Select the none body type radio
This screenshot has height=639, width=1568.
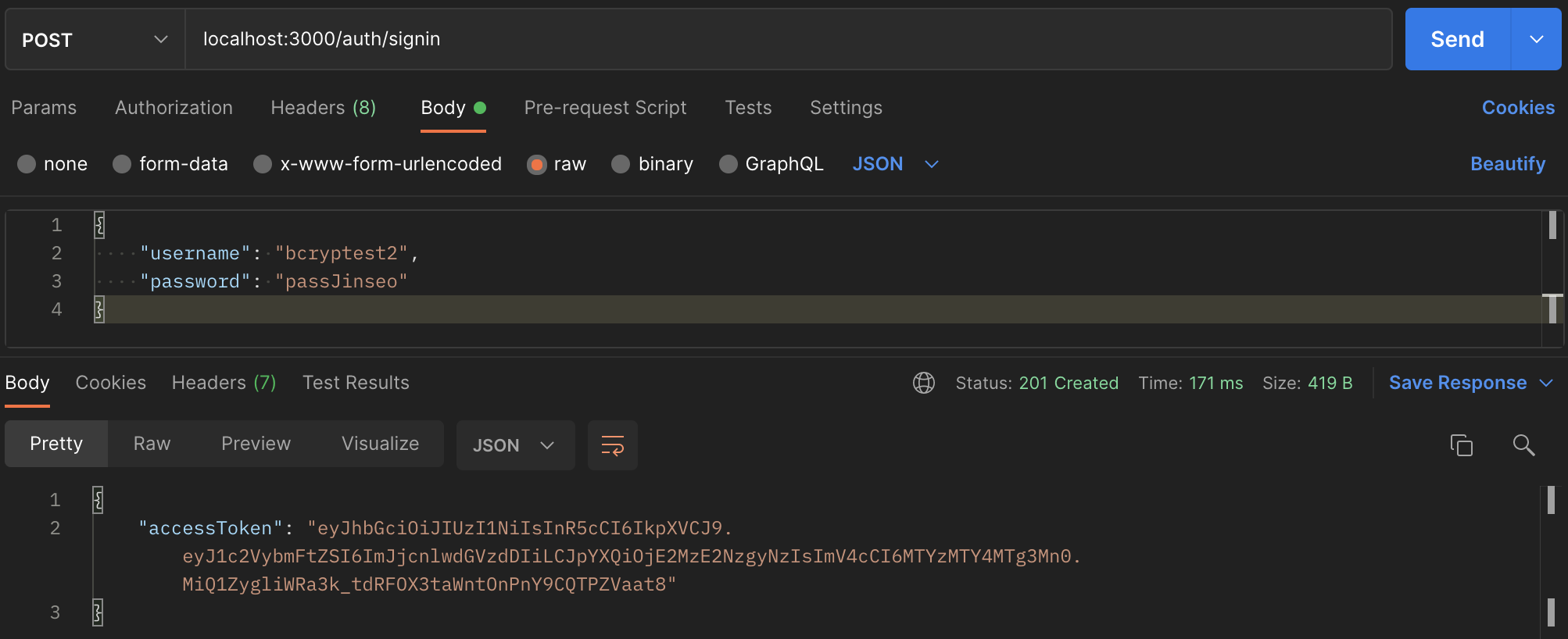pos(27,164)
